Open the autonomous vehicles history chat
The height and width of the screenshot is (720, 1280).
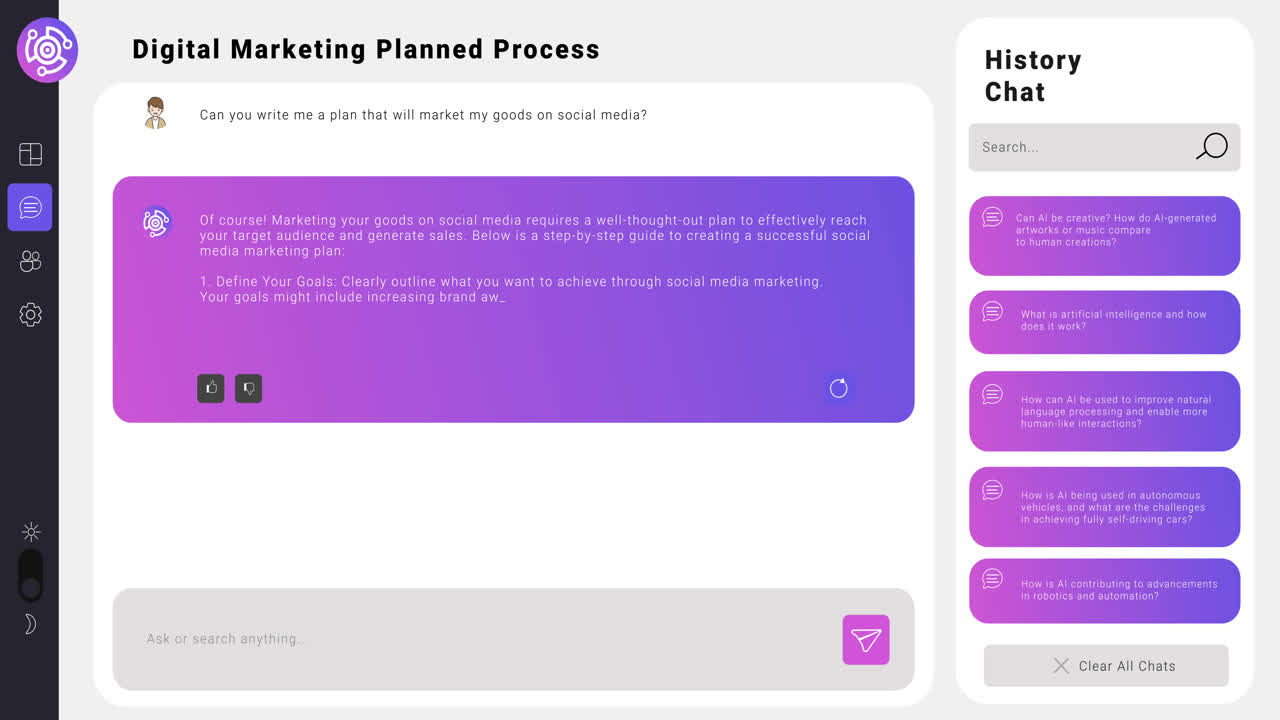pos(1104,507)
